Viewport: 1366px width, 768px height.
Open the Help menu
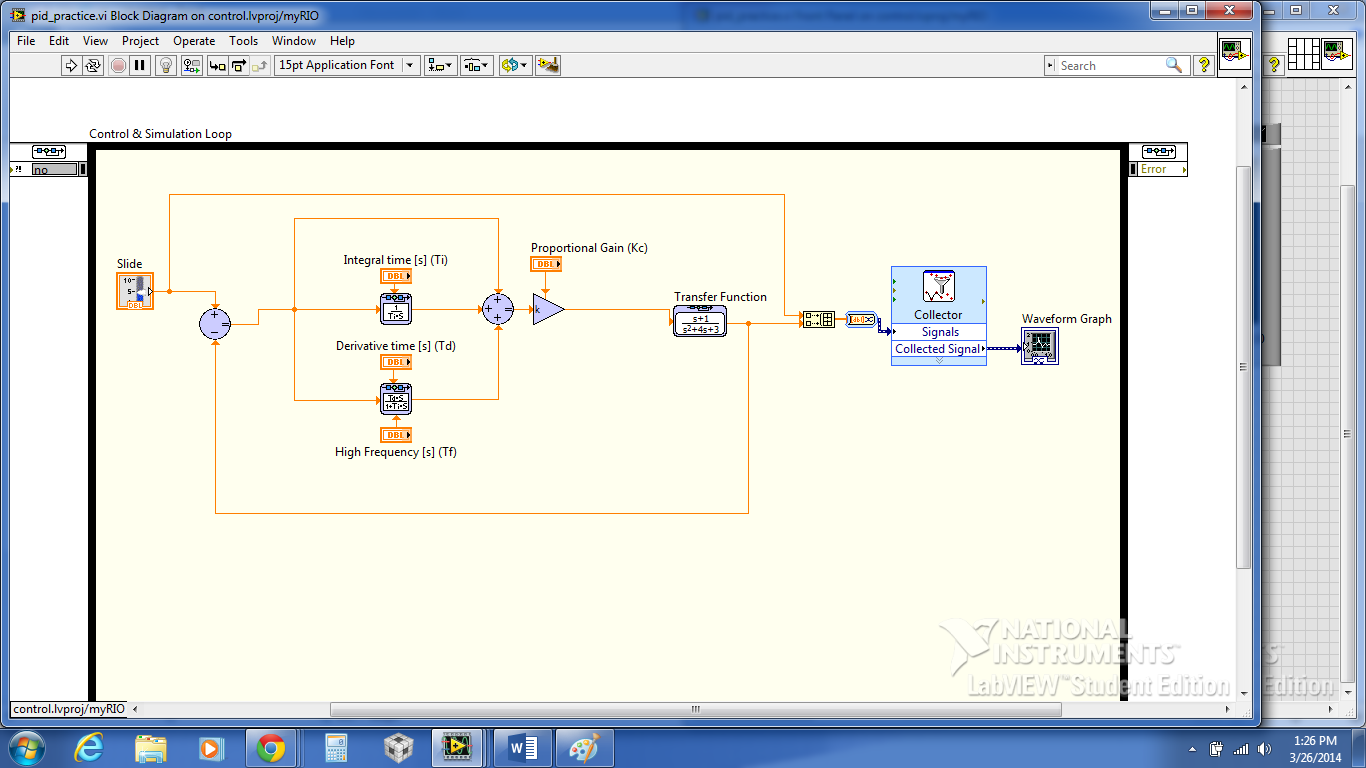342,41
